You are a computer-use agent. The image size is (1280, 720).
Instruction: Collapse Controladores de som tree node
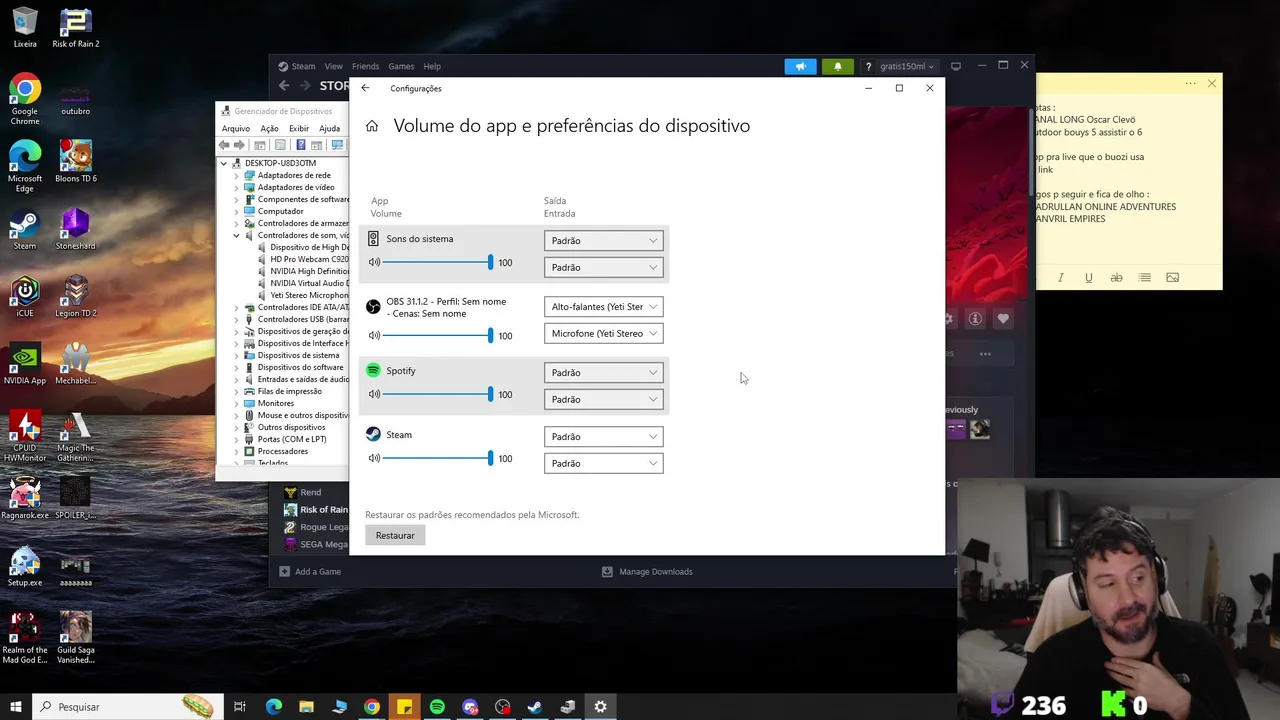click(x=237, y=235)
